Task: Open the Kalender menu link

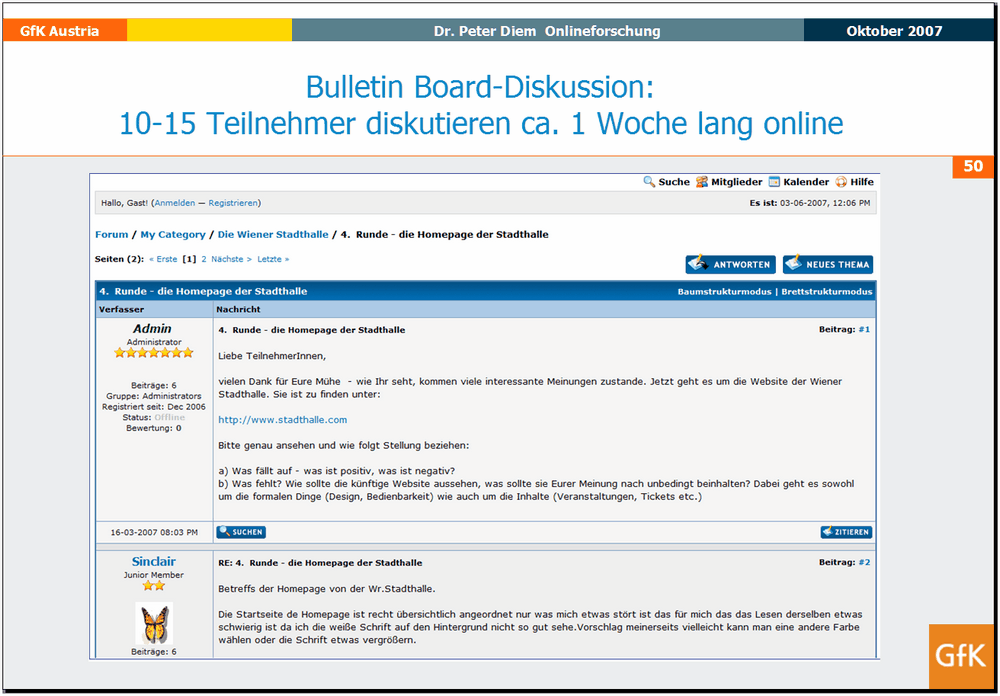Action: pyautogui.click(x=806, y=182)
